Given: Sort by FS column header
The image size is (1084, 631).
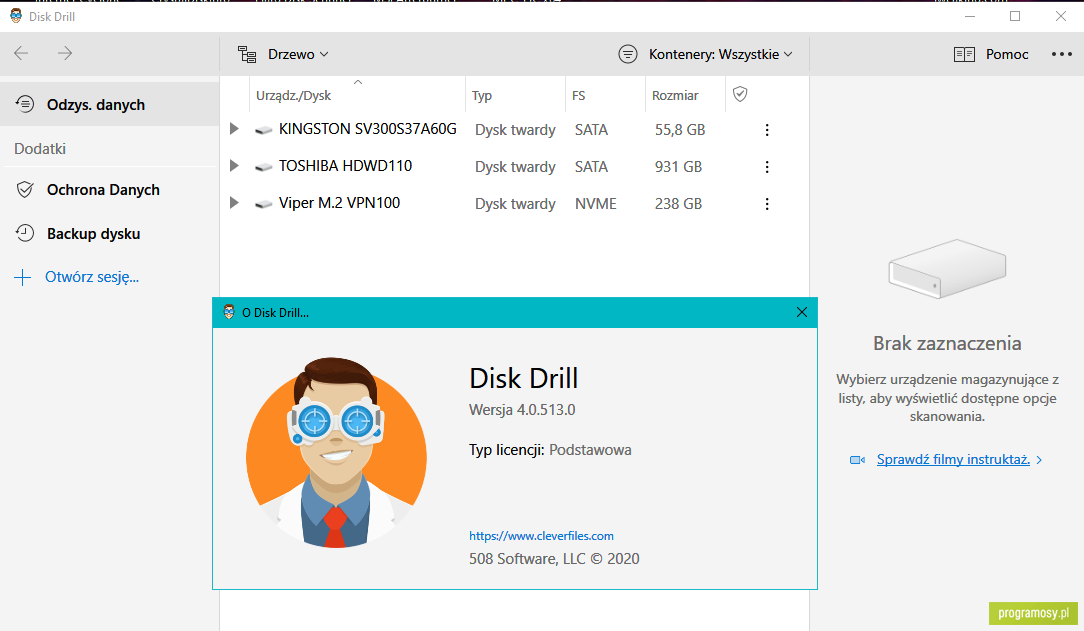Looking at the screenshot, I should click(606, 95).
